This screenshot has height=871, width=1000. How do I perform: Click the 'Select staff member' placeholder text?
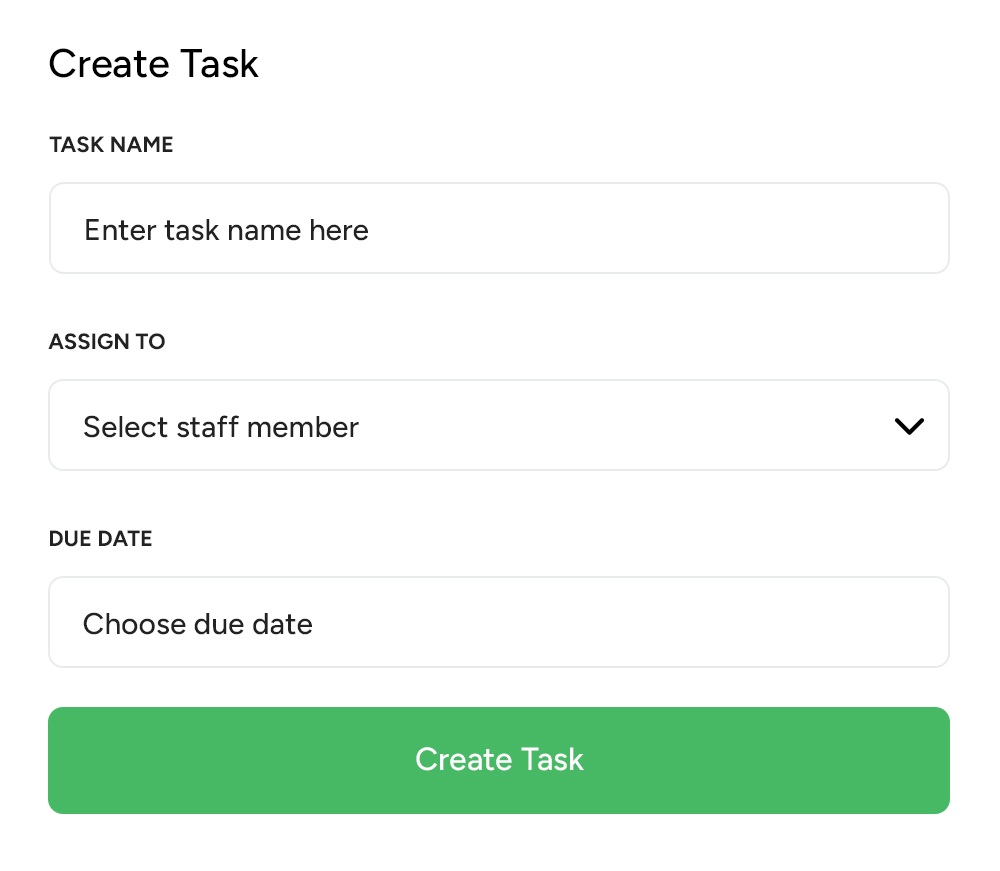[221, 427]
